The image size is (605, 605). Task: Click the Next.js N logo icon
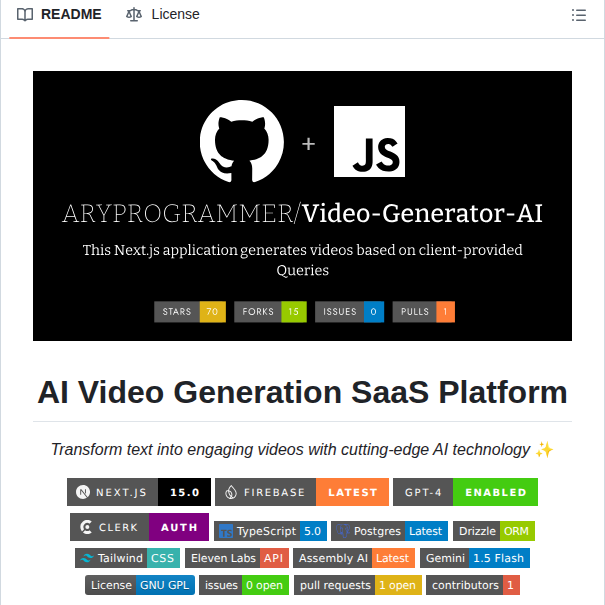coord(83,492)
